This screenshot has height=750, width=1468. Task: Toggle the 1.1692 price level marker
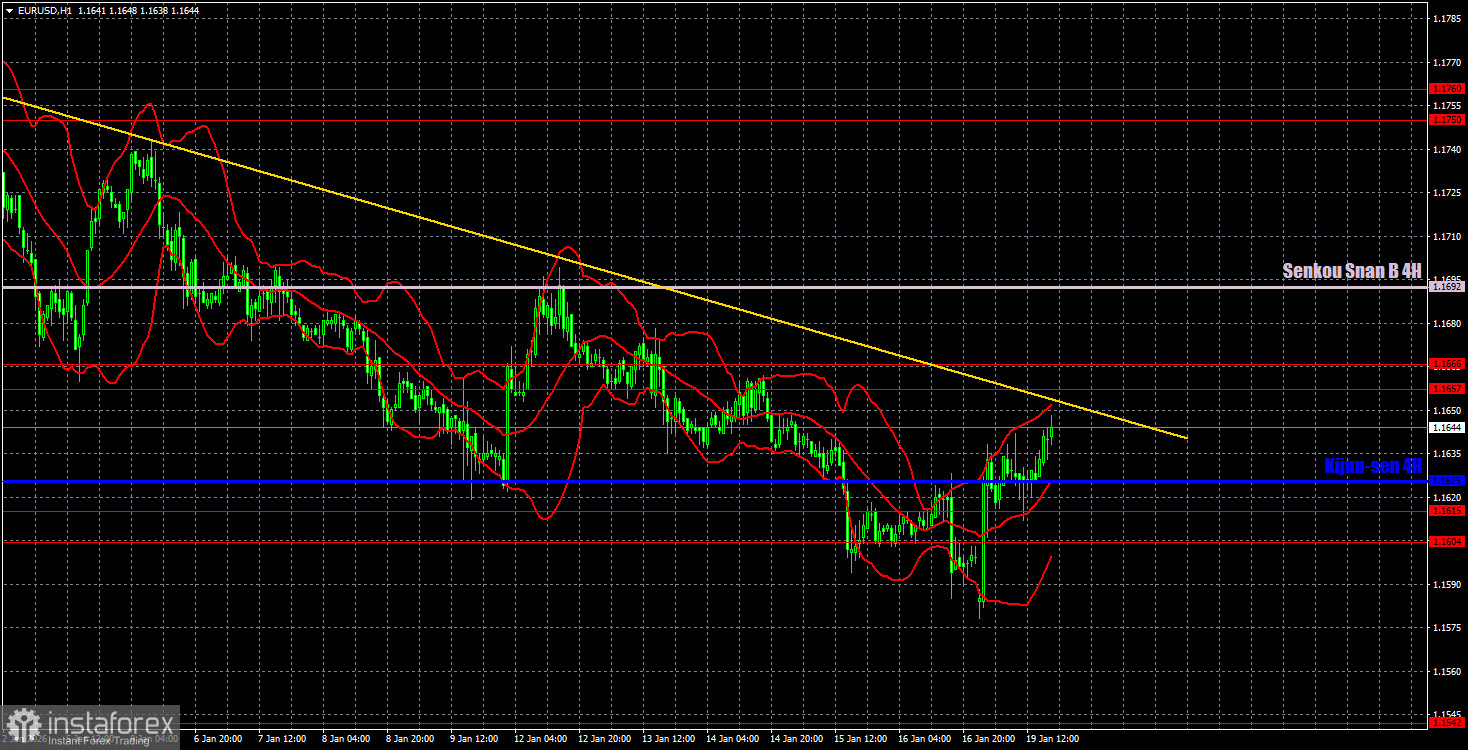[x=1445, y=287]
